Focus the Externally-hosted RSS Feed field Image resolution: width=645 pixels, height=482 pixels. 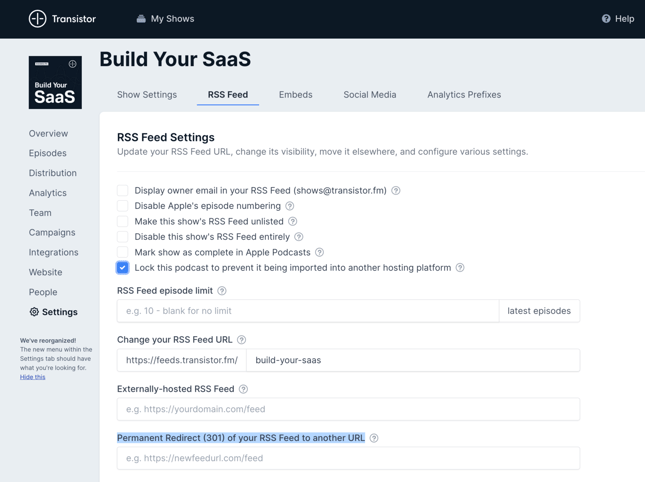pyautogui.click(x=348, y=409)
